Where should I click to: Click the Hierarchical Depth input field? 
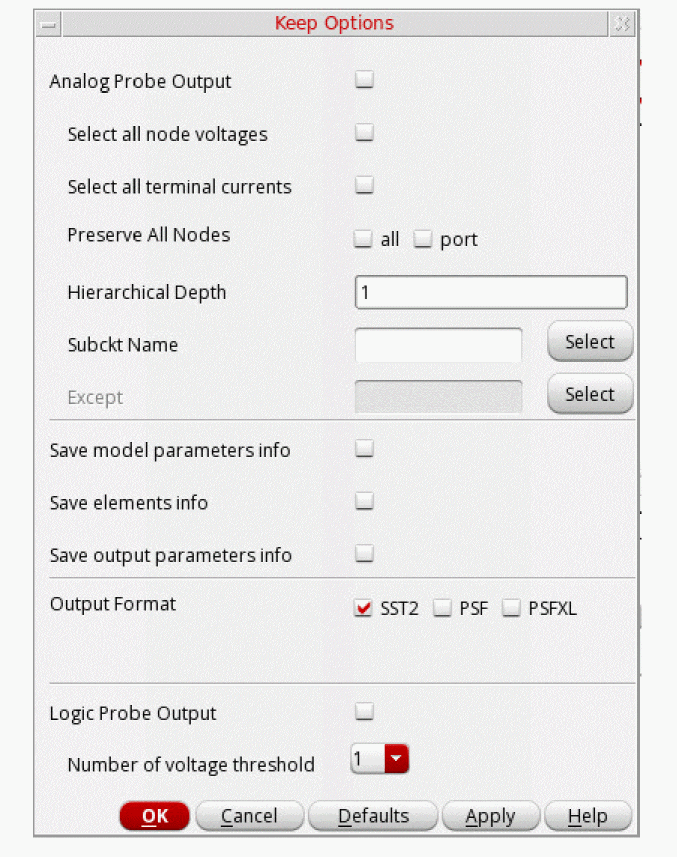[x=491, y=292]
